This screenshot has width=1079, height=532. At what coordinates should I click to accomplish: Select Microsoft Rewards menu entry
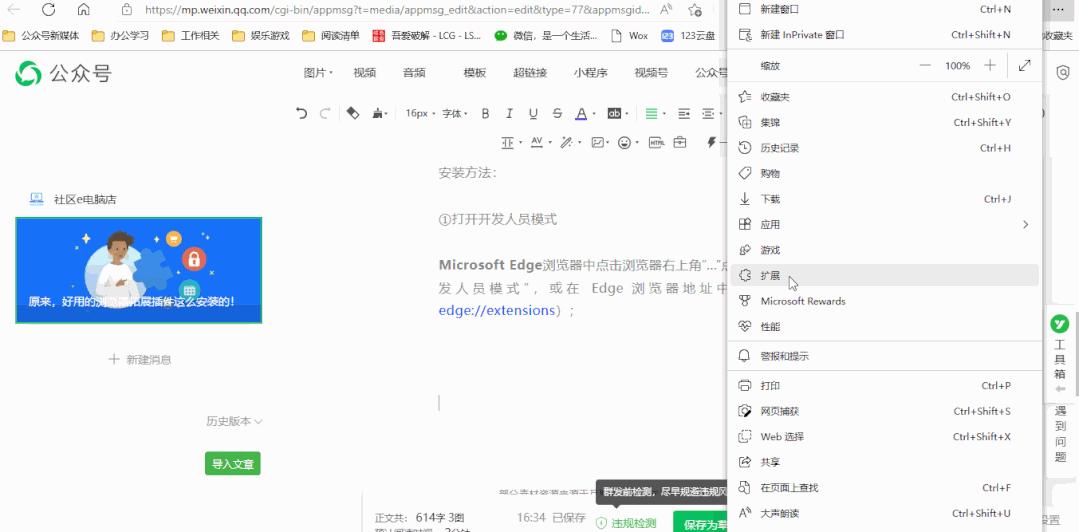pos(884,301)
